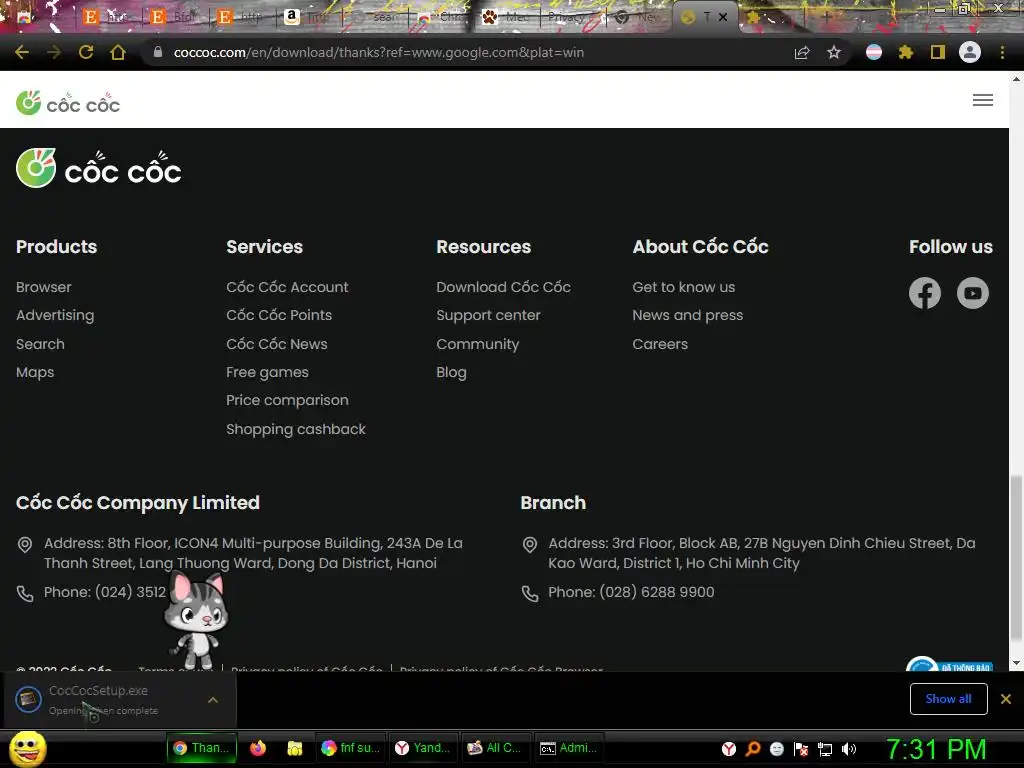
Task: Open the Careers link
Action: [660, 344]
